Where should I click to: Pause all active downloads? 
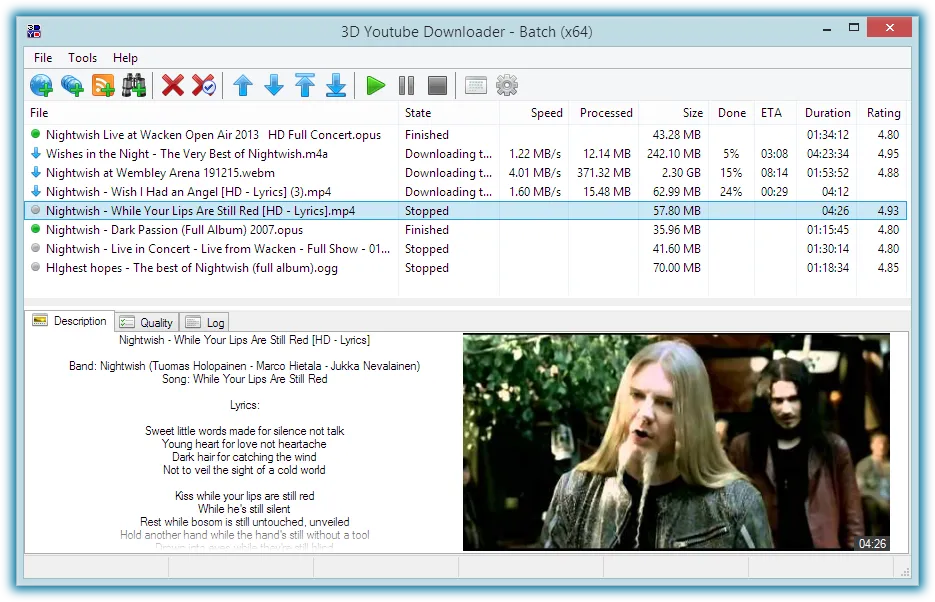point(406,85)
